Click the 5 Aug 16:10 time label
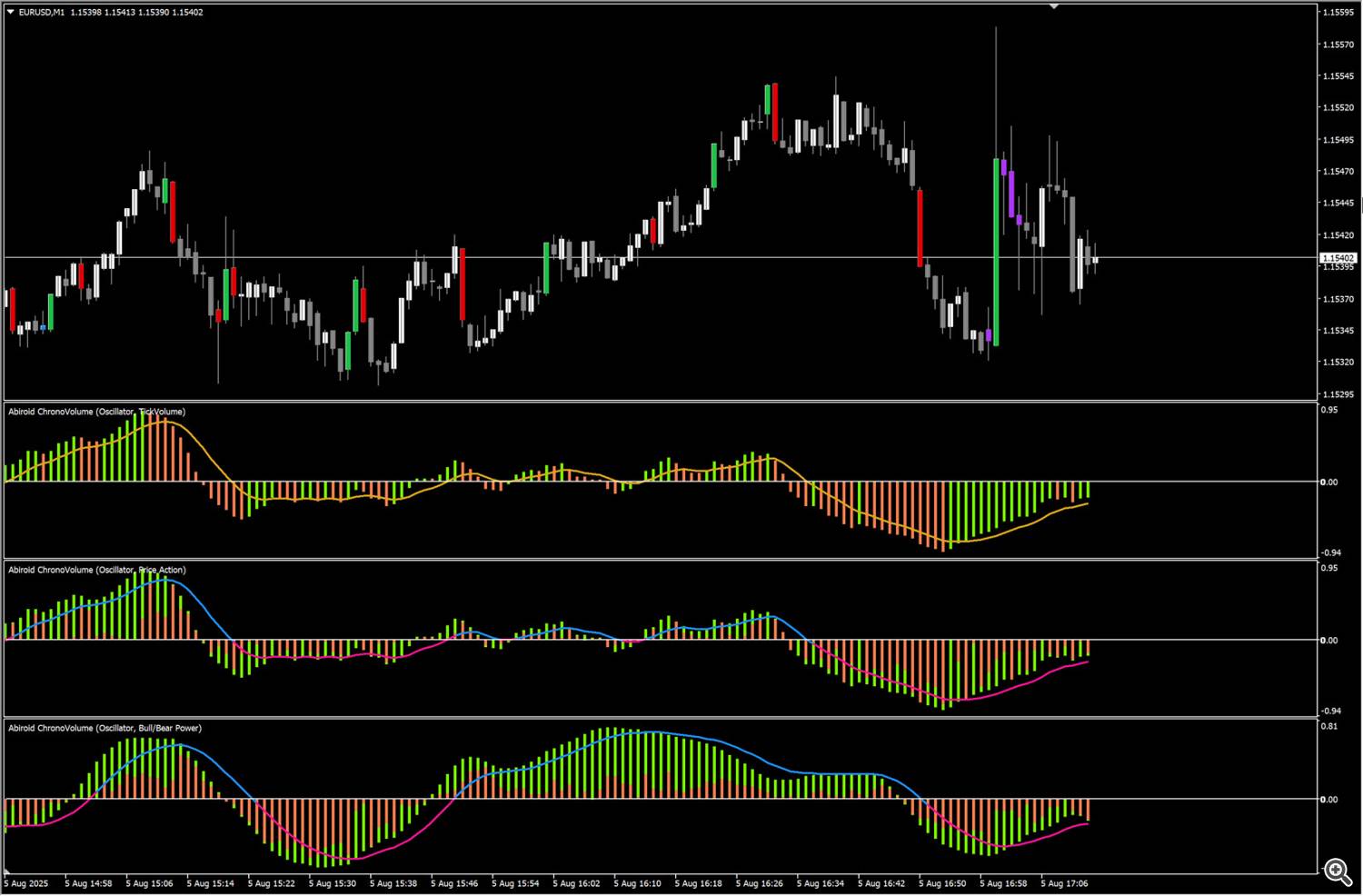This screenshot has width=1363, height=896. click(x=637, y=883)
